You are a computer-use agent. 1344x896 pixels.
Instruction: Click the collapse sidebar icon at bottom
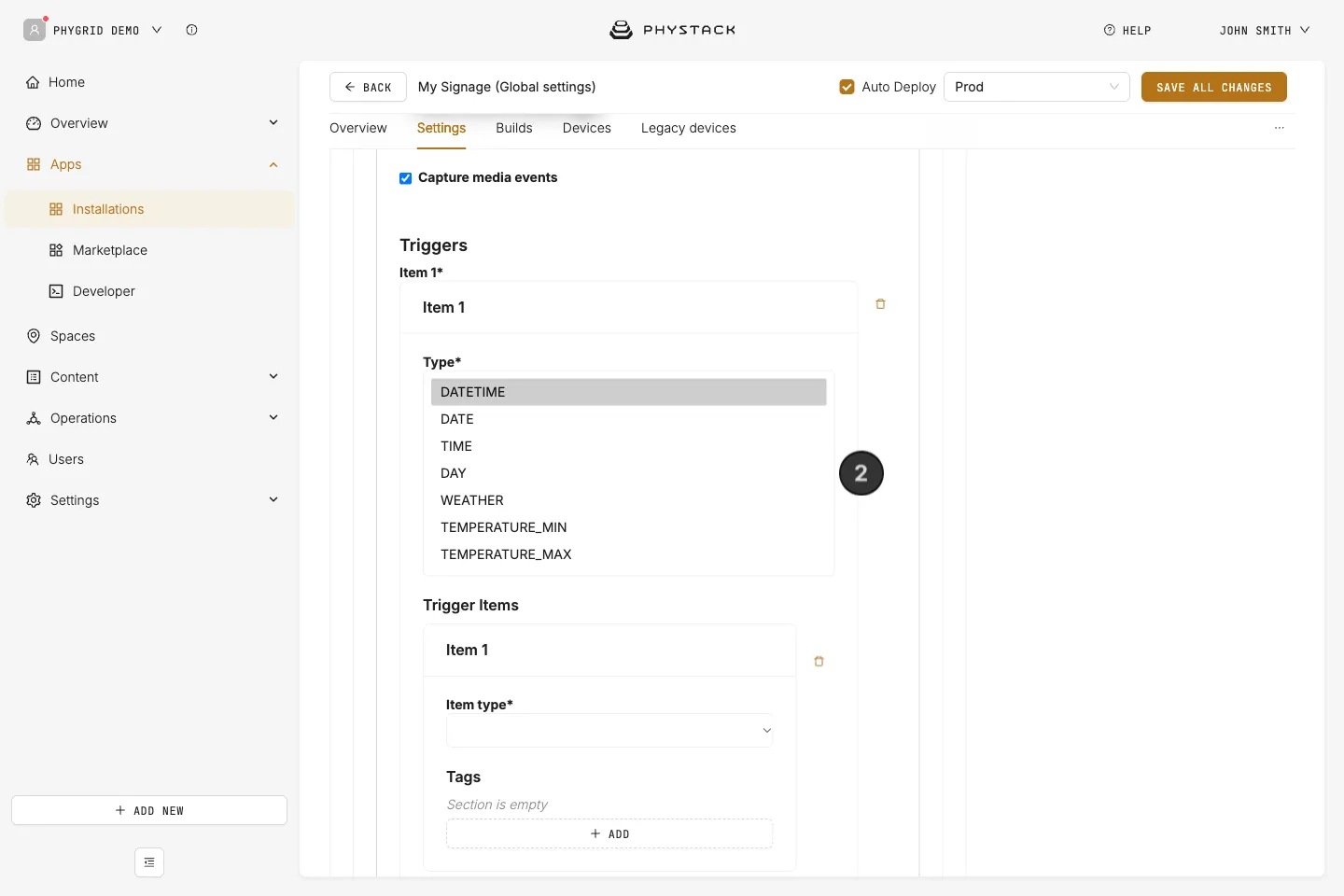[x=149, y=862]
